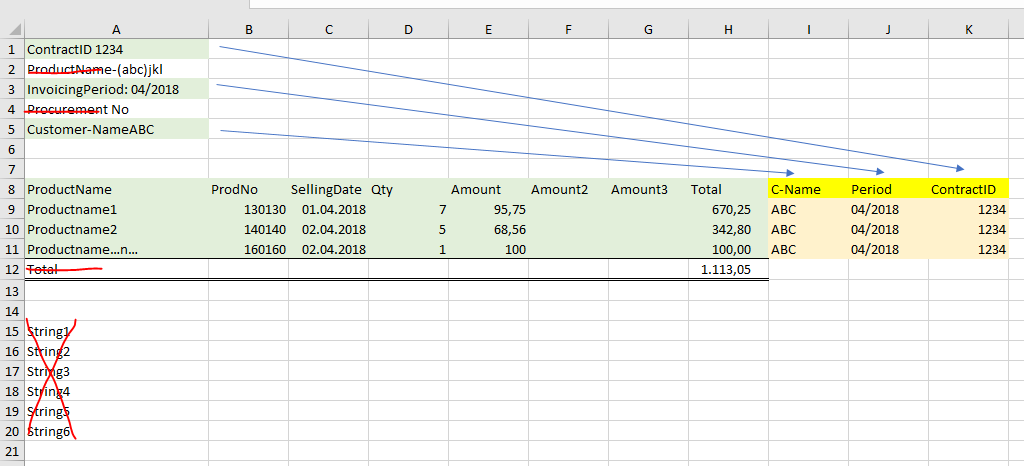
Task: Click the select-all corner of the grid
Action: pos(11,30)
